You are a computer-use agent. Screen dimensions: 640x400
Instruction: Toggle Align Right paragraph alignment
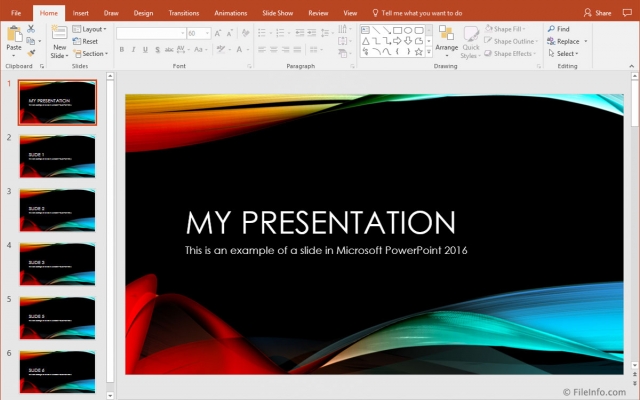tap(285, 49)
